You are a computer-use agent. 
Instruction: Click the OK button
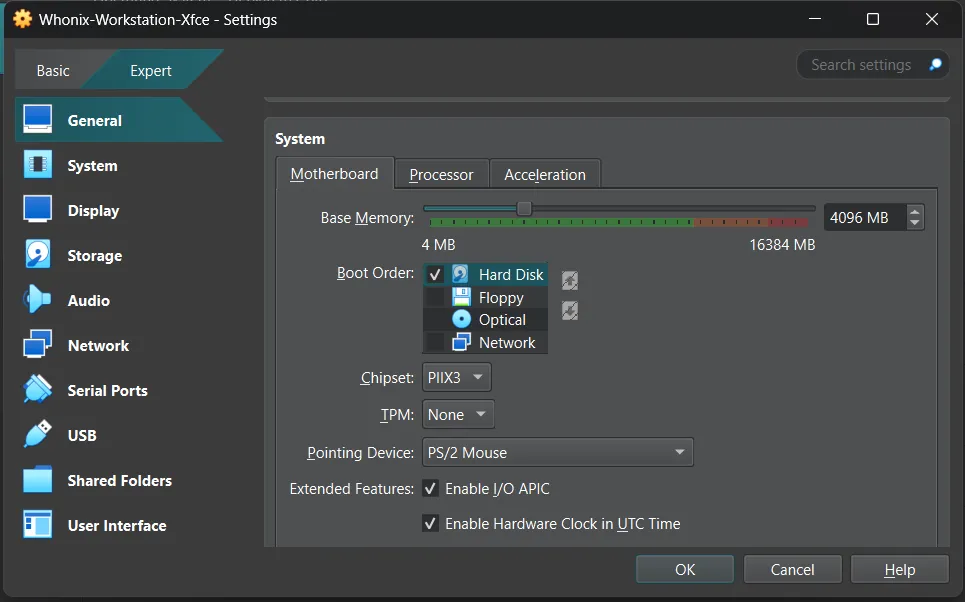pos(685,569)
